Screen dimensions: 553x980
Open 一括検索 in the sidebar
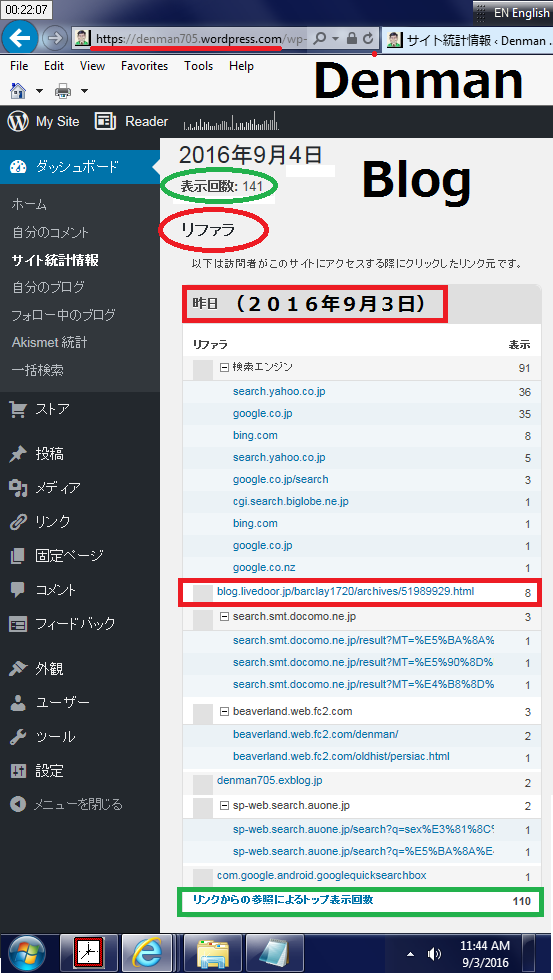pos(37,370)
